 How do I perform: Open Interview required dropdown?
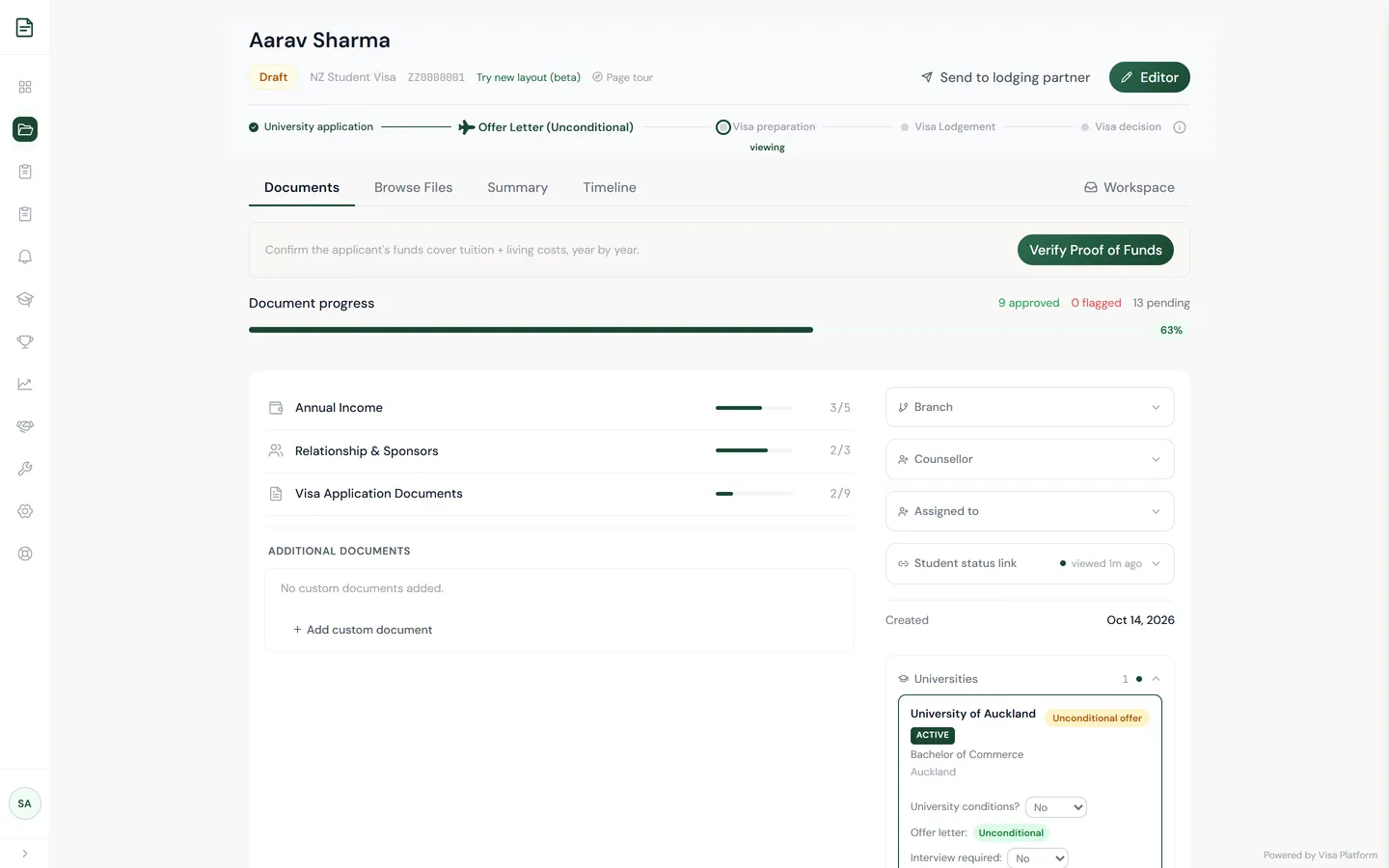click(x=1038, y=858)
